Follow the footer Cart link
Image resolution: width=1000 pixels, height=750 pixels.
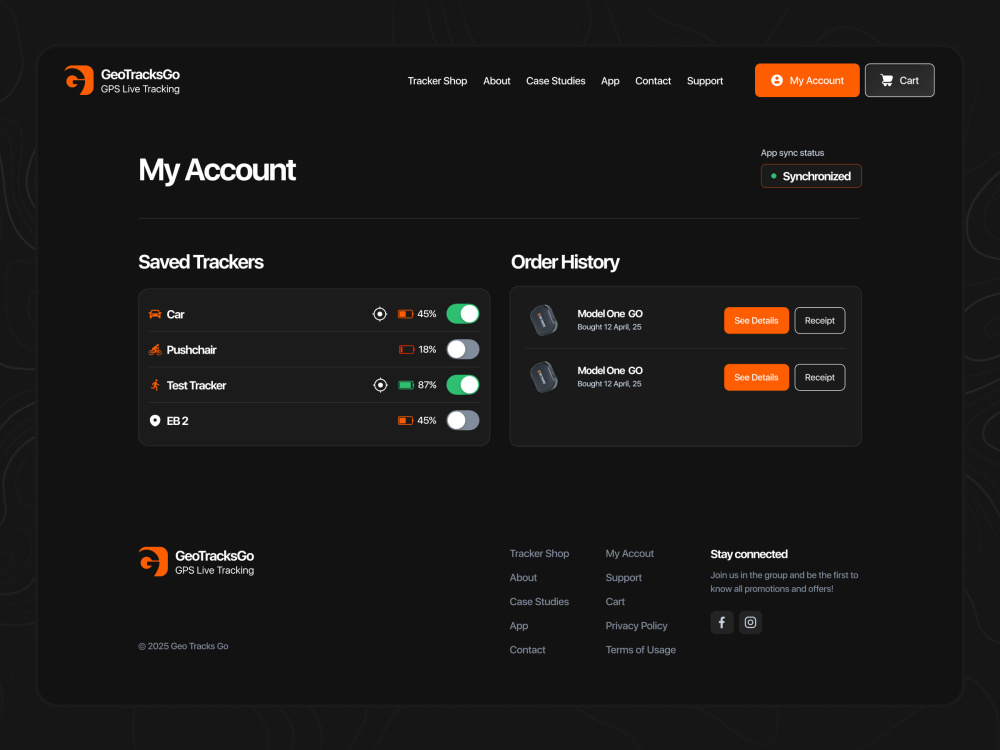click(x=615, y=602)
